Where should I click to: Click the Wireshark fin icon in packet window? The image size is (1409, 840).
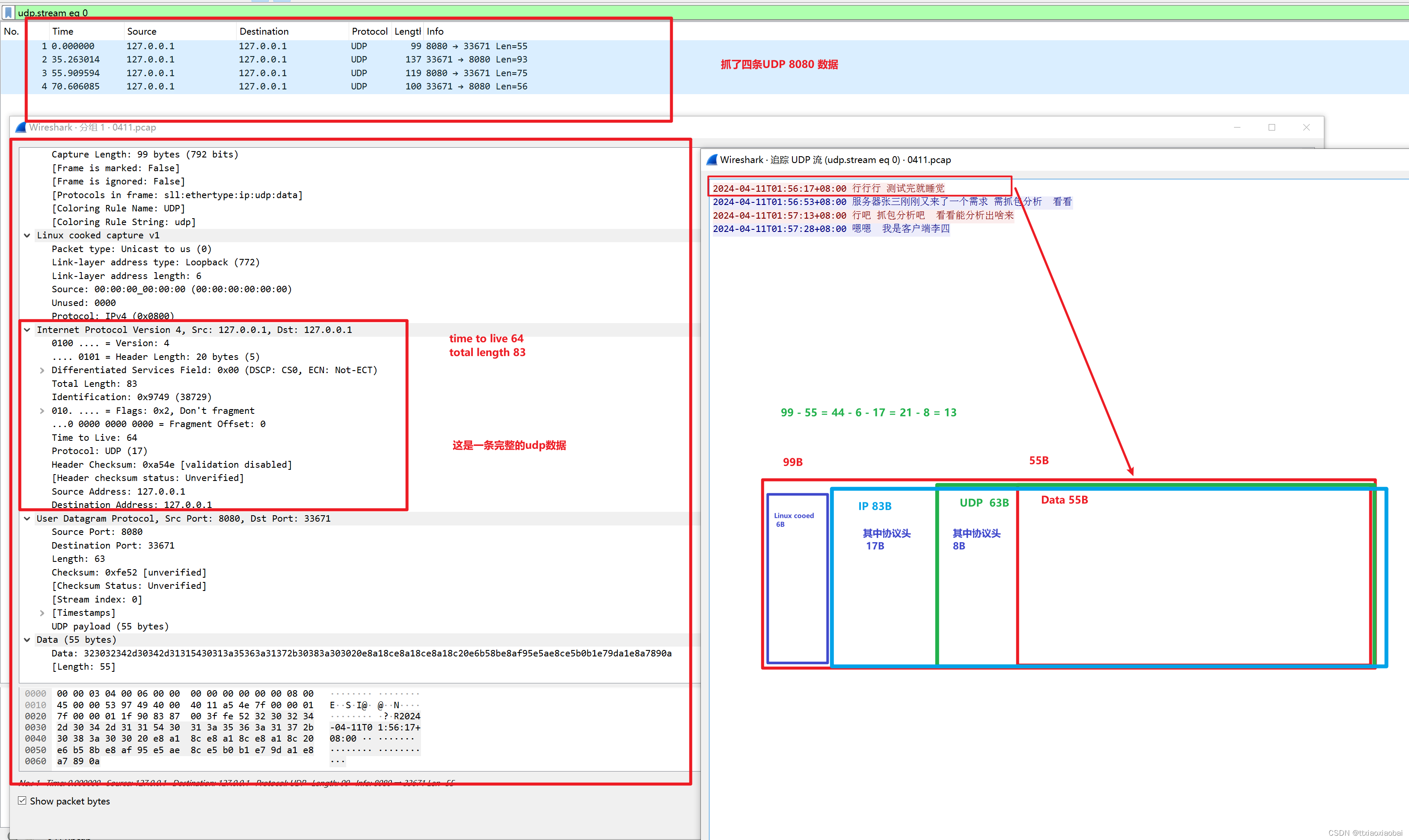pos(21,128)
